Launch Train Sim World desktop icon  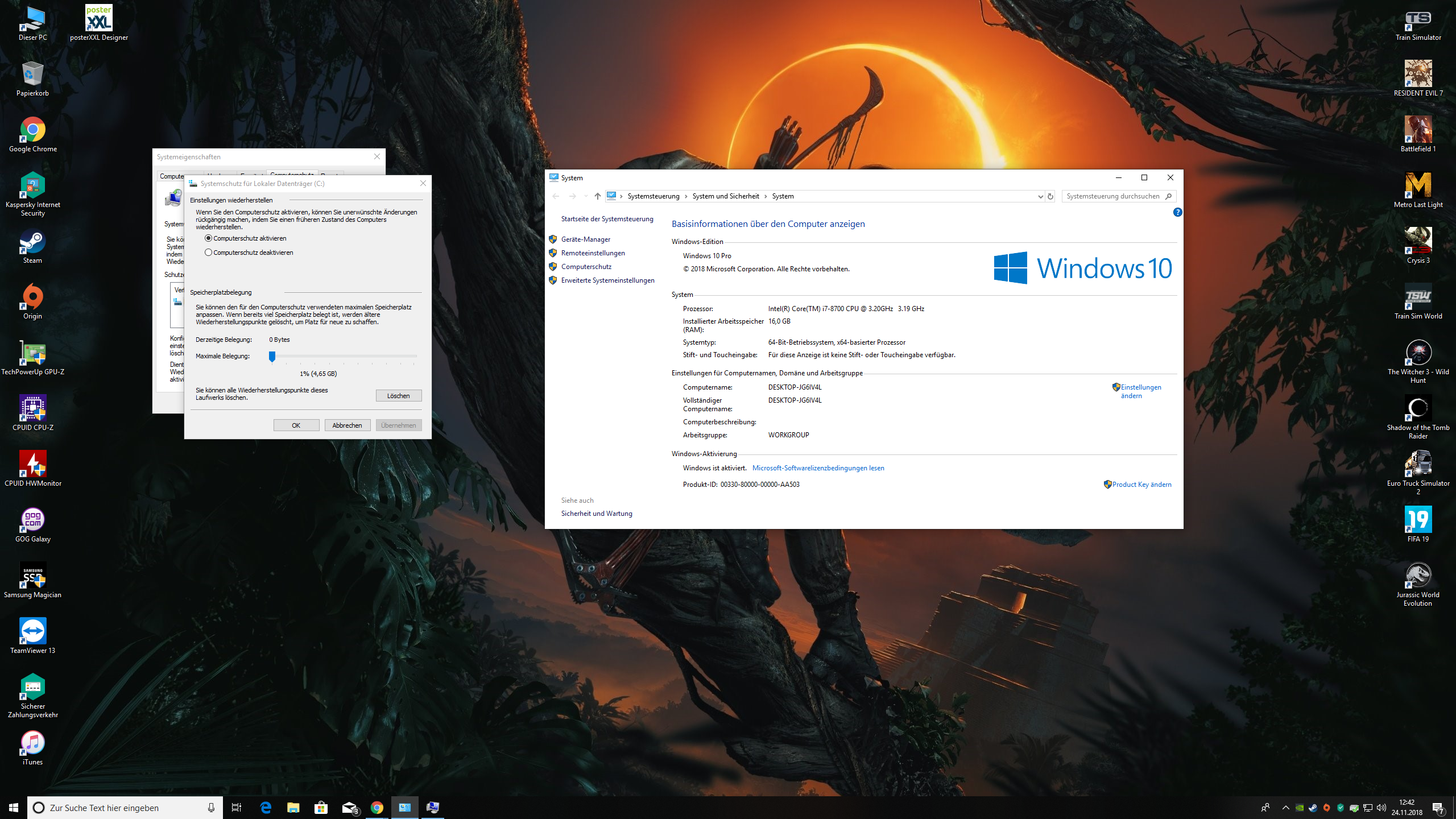(1418, 301)
